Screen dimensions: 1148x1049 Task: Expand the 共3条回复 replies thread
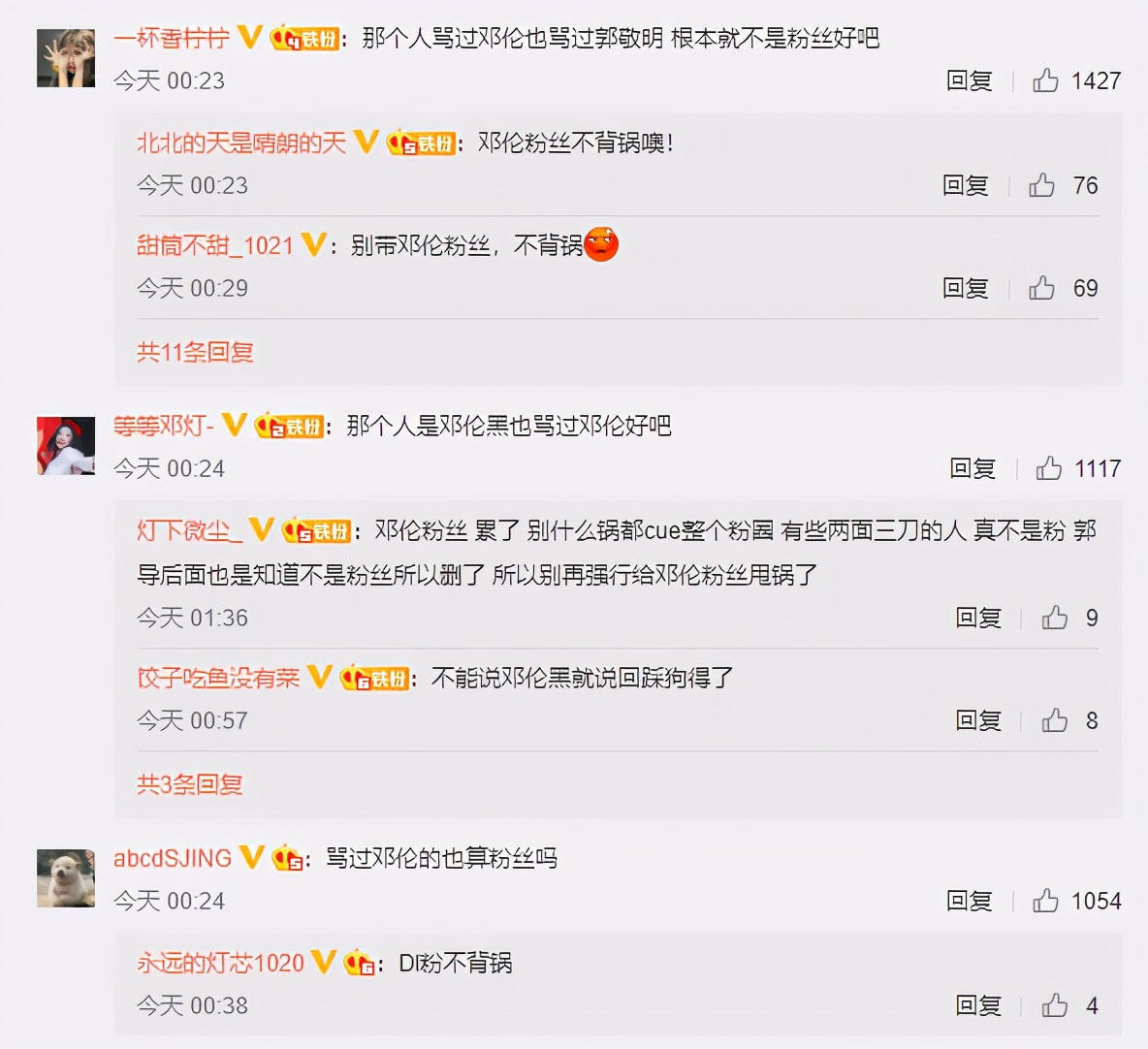(x=190, y=784)
